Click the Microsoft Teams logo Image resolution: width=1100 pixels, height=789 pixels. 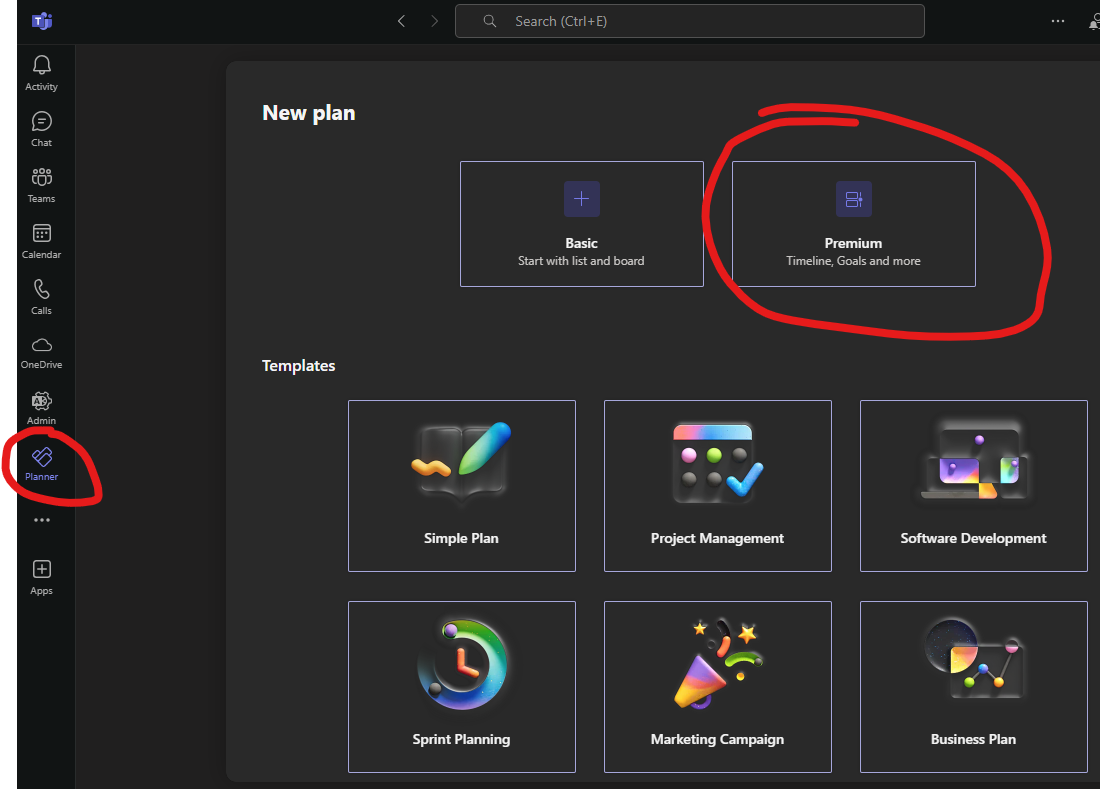(x=42, y=22)
